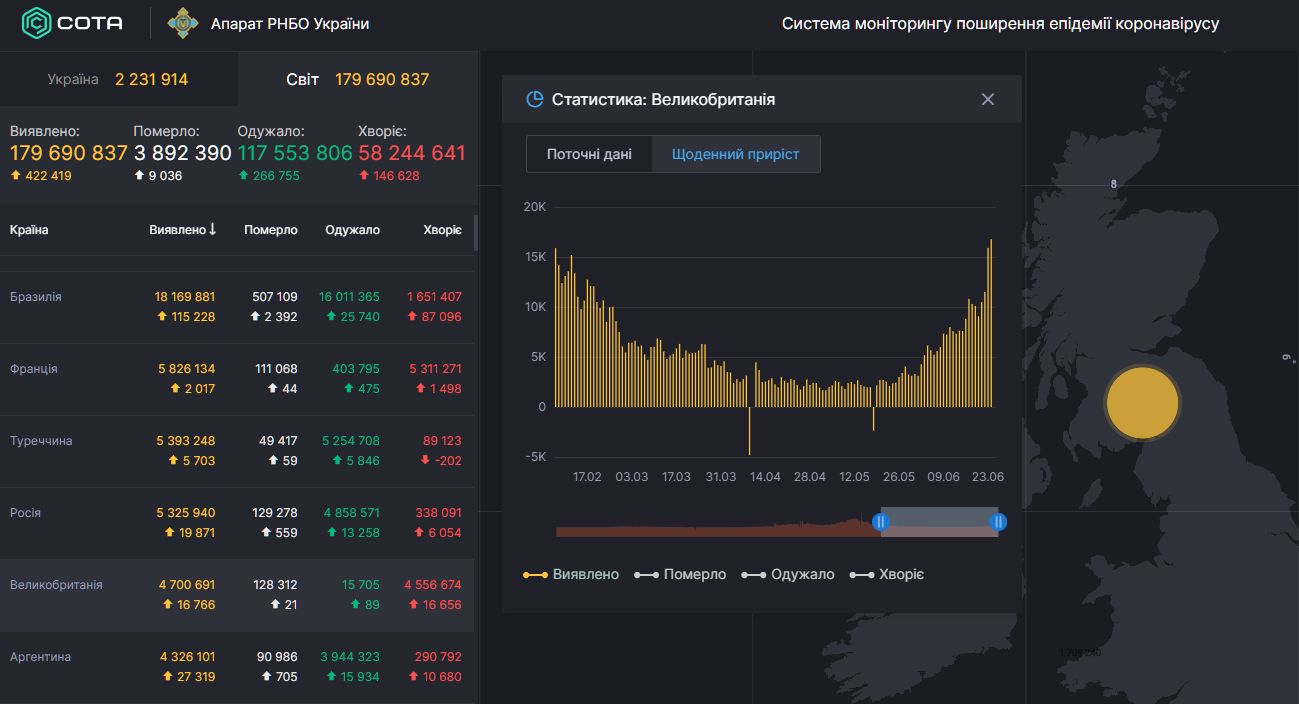The image size is (1299, 704).
Task: Click the right range slider handle
Action: click(998, 522)
